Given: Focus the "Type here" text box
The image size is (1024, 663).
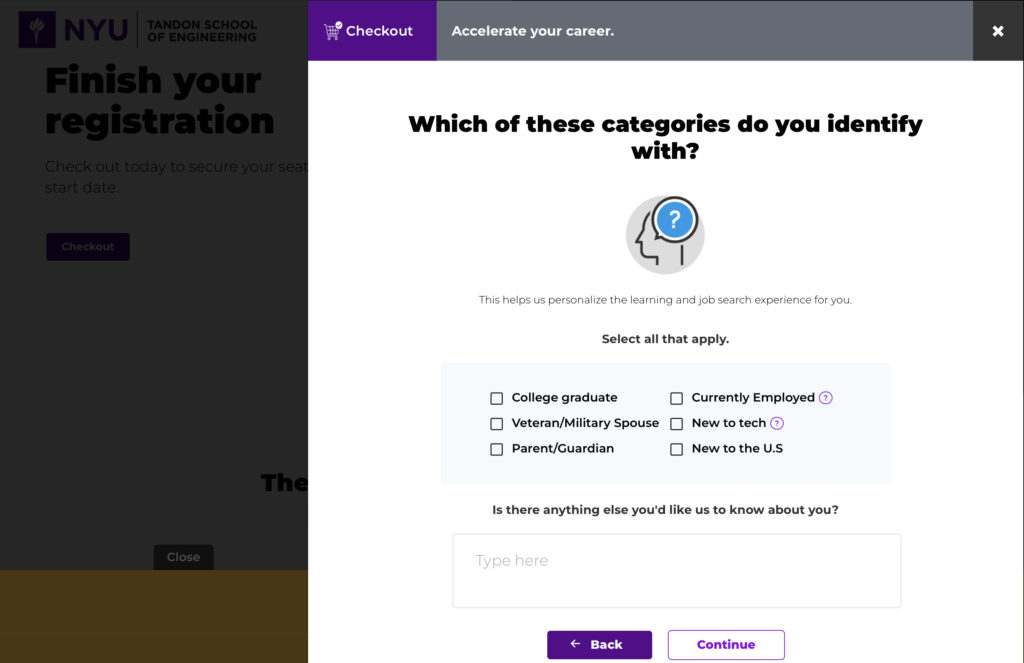Looking at the screenshot, I should pyautogui.click(x=676, y=570).
